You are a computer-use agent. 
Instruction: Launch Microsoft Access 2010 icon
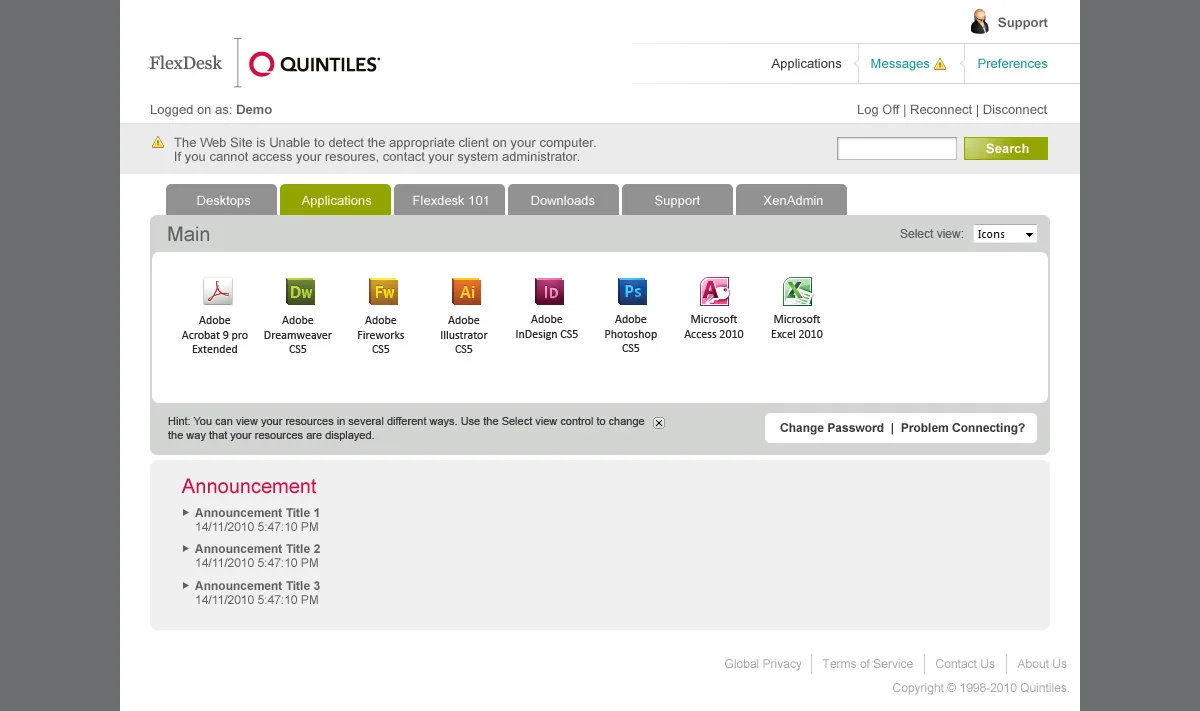tap(715, 291)
